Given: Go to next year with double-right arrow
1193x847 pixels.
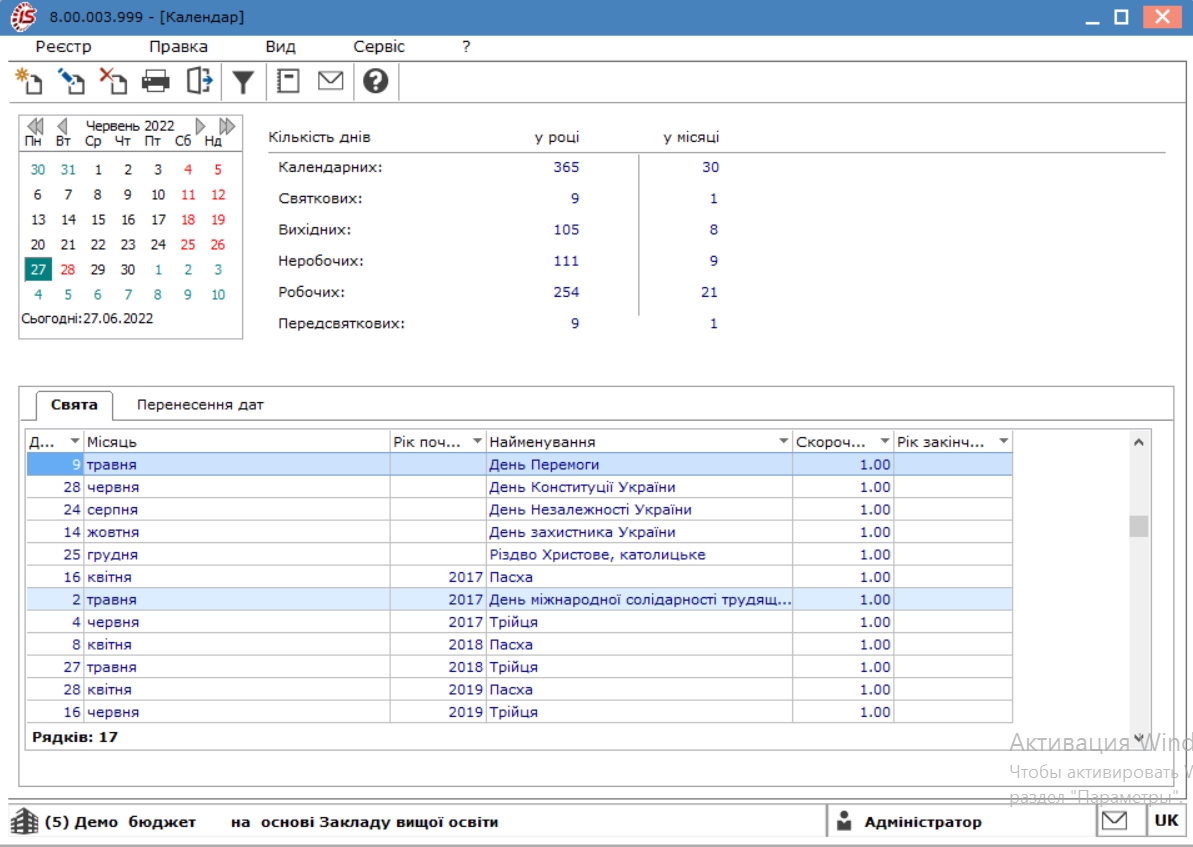Looking at the screenshot, I should tap(227, 126).
